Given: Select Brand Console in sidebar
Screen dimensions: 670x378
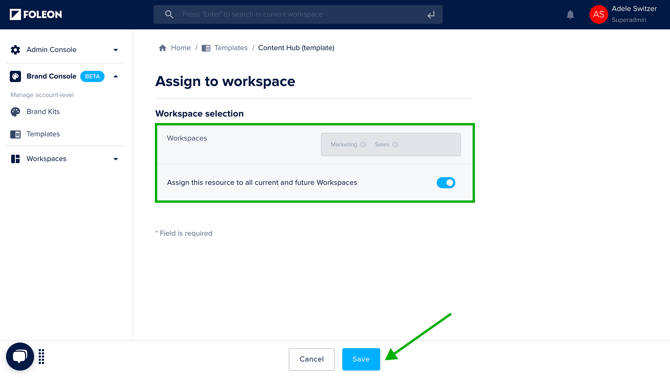Looking at the screenshot, I should coord(51,76).
